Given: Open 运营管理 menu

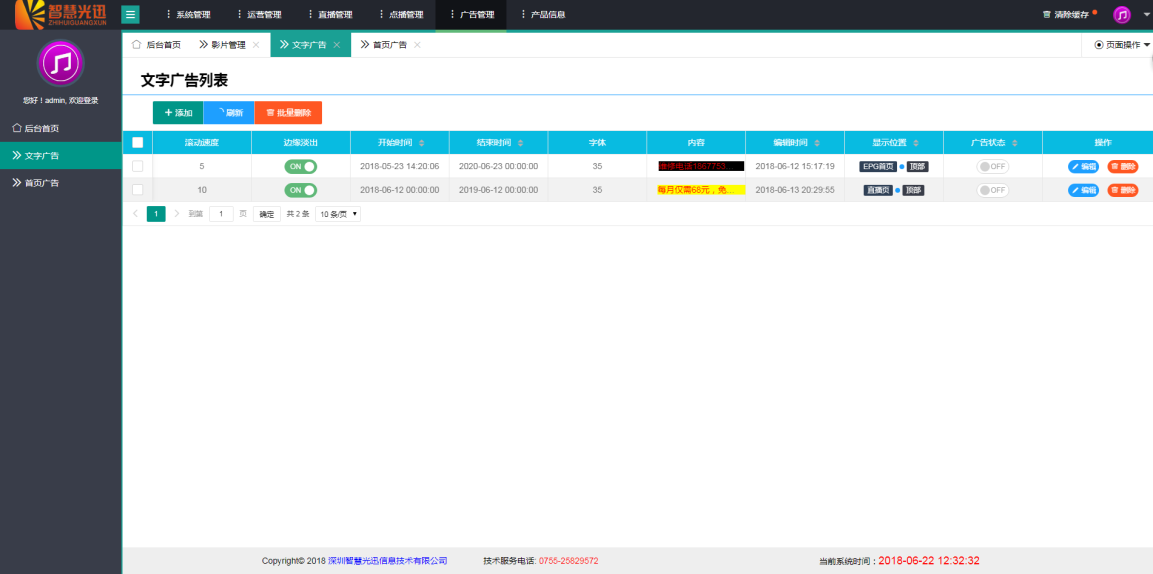Looking at the screenshot, I should (x=260, y=15).
